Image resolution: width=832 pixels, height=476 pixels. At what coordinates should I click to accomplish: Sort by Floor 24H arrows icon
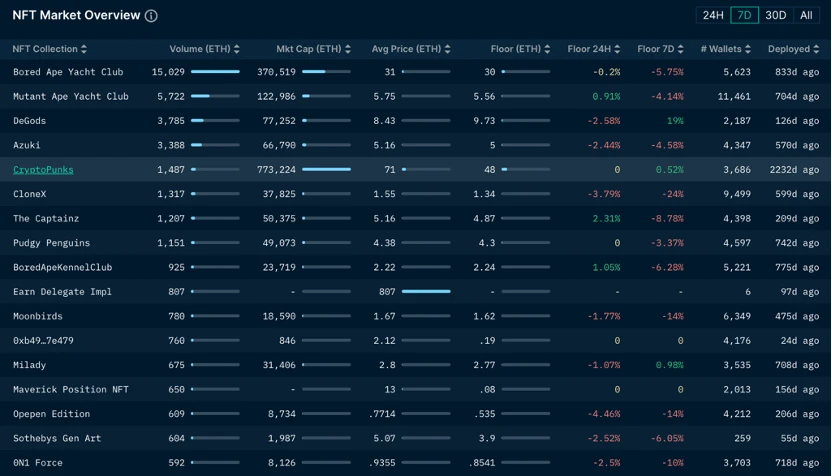[x=617, y=49]
